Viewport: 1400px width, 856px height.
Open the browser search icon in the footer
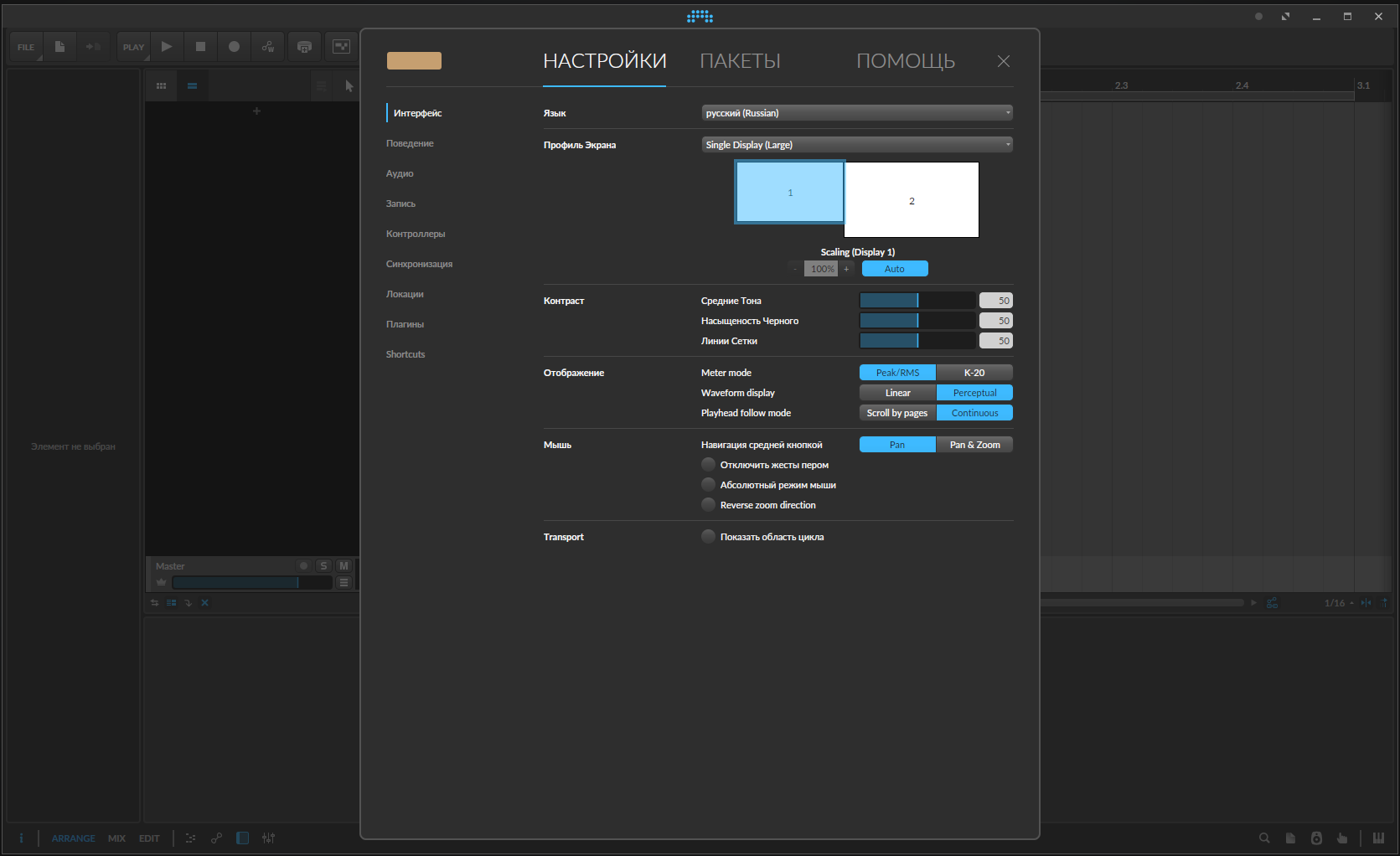click(1264, 838)
